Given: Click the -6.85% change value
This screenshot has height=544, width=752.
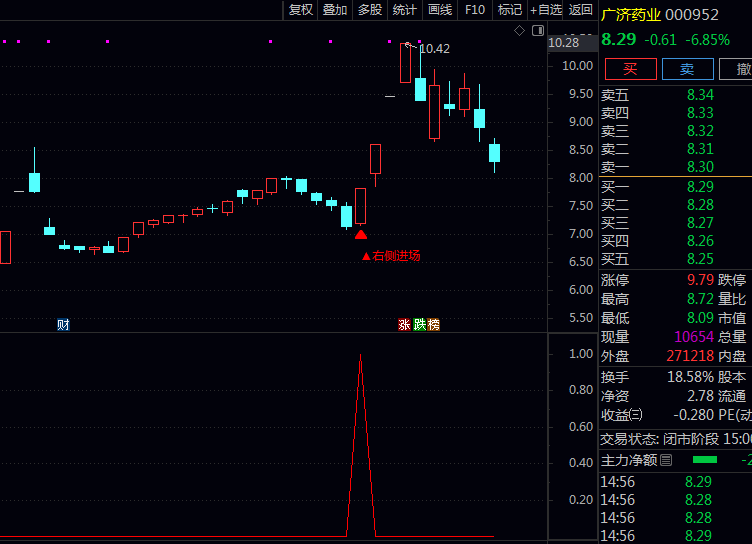Looking at the screenshot, I should point(707,40).
